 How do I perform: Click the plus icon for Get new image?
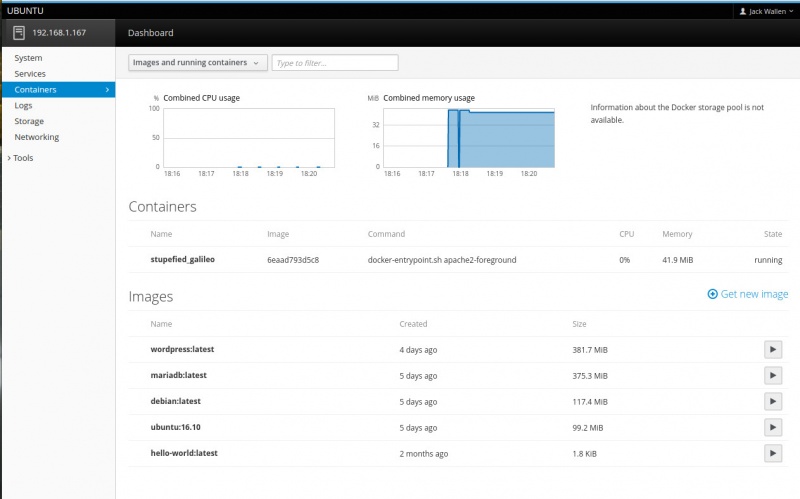coord(712,294)
